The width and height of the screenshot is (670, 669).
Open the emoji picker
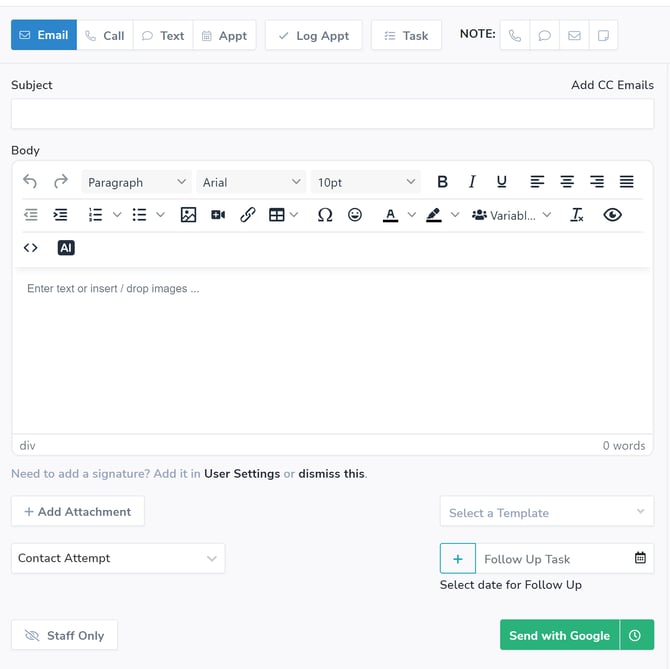[355, 215]
